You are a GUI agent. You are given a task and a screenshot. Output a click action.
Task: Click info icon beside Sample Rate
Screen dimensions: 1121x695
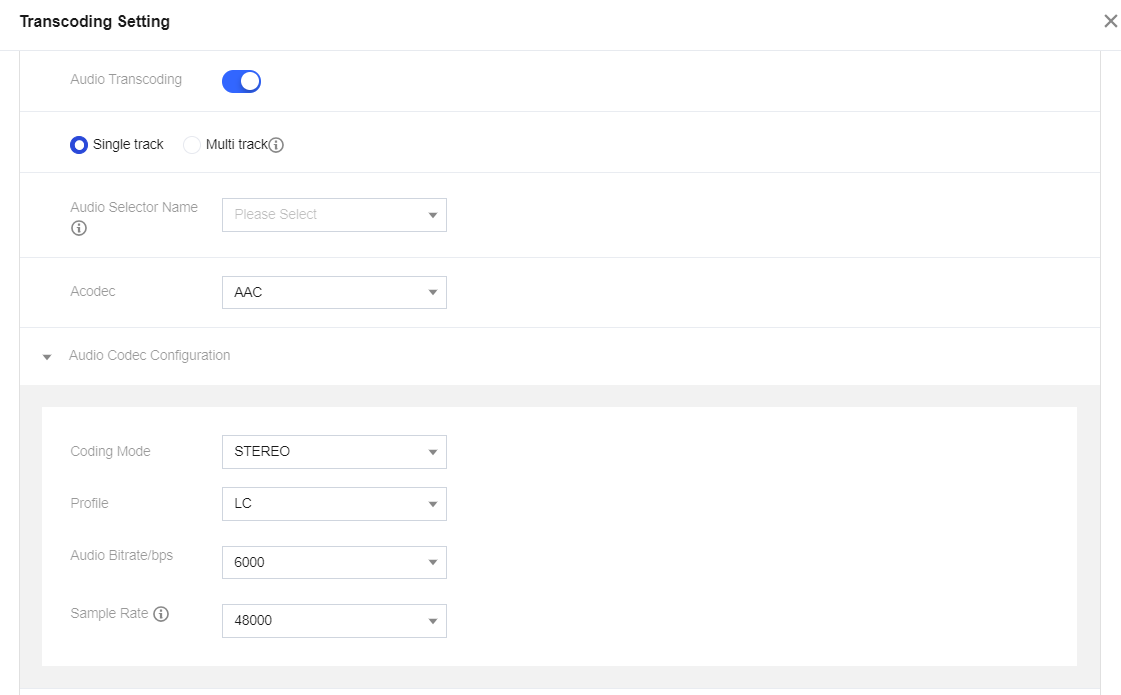(x=161, y=613)
